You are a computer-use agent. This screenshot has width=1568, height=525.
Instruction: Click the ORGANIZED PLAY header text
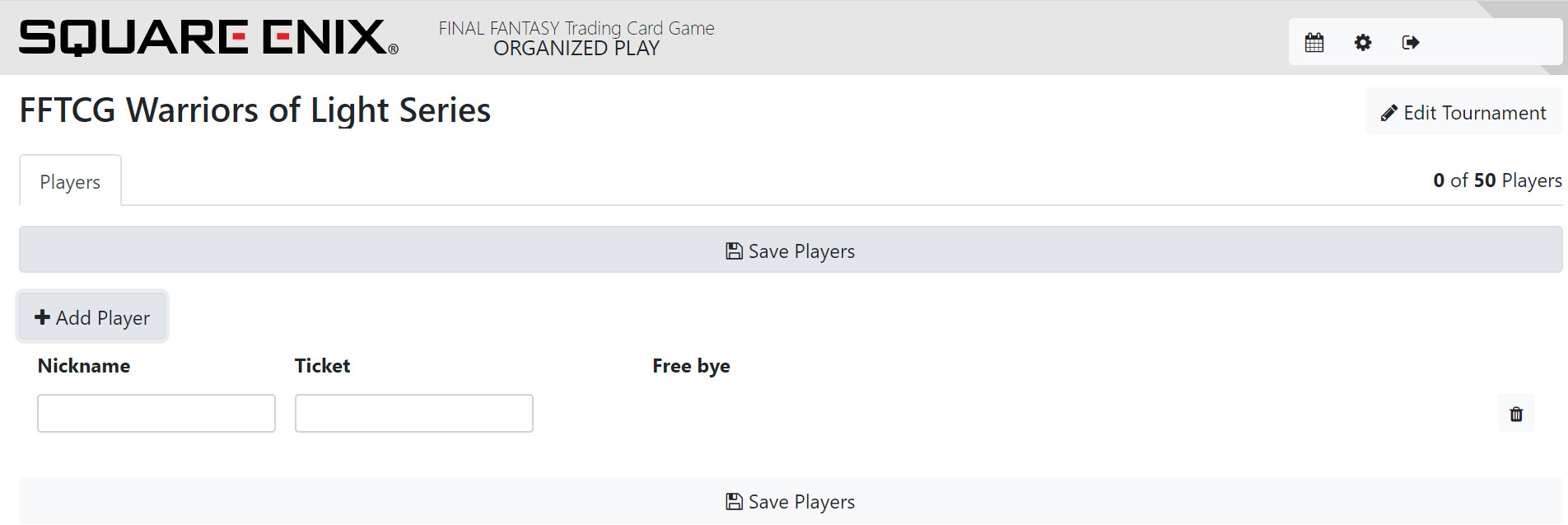[576, 49]
